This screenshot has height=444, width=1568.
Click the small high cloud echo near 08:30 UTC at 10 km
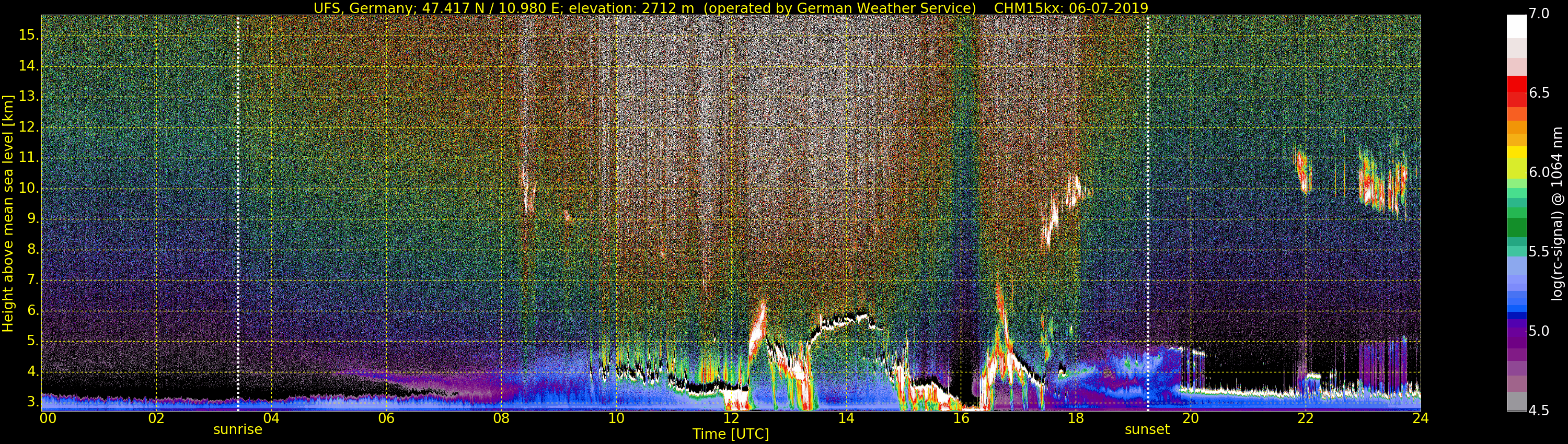click(x=527, y=189)
